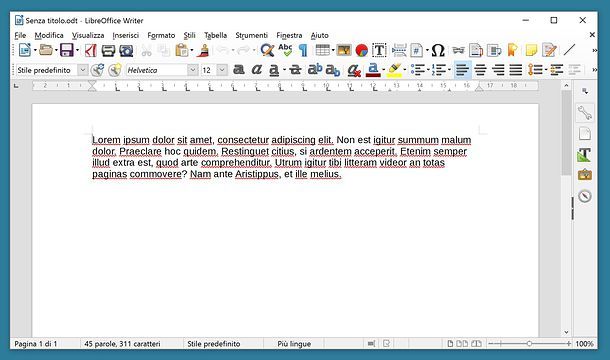
Task: Insert a page break
Action: (399, 50)
